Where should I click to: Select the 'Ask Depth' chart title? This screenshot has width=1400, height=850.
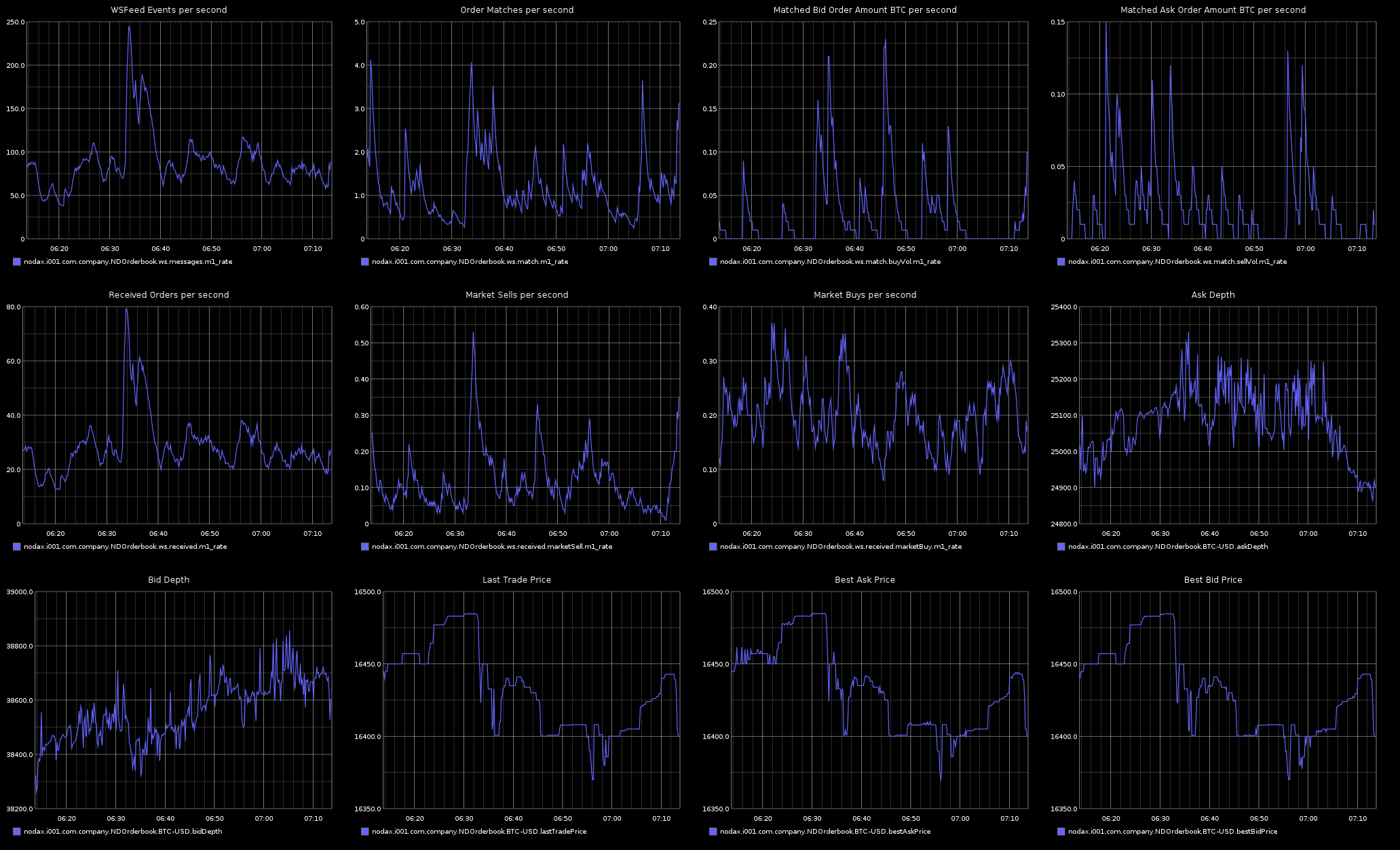(1213, 295)
